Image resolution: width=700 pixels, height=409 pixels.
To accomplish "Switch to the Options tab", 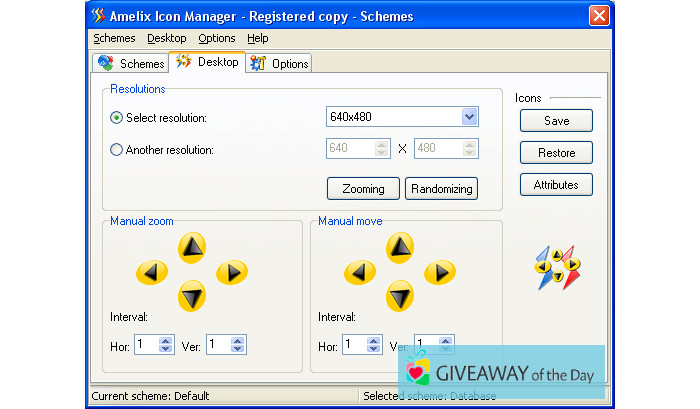I will 279,63.
